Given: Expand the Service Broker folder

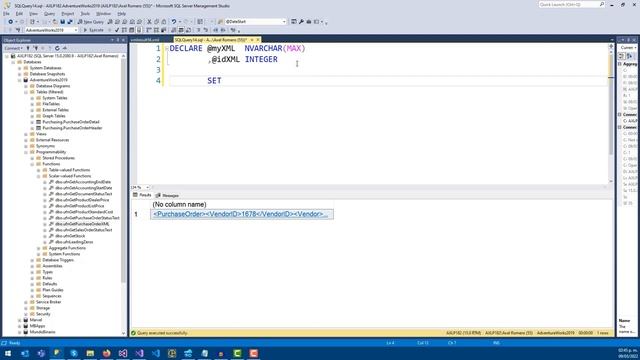Looking at the screenshot, I should (26, 302).
